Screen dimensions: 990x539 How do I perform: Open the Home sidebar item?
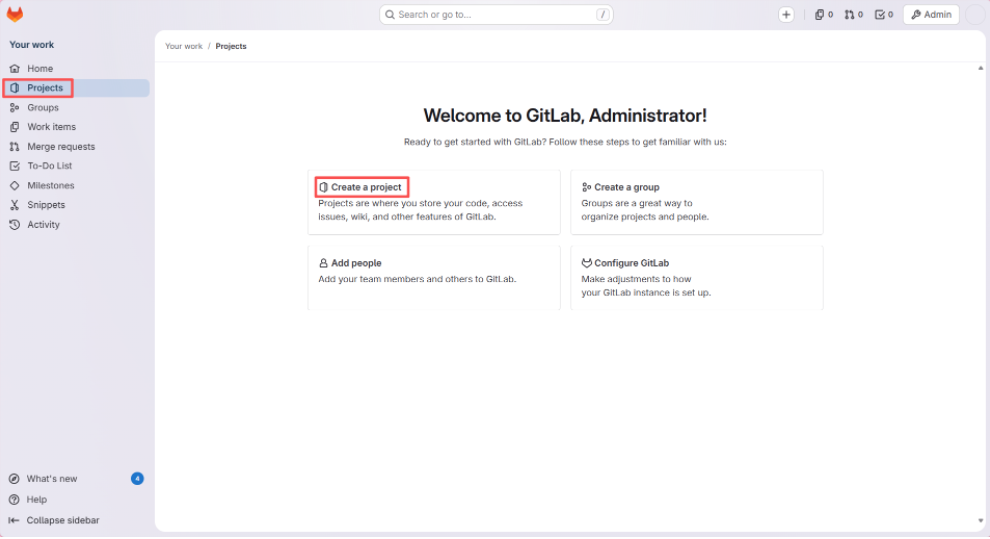tap(76, 68)
